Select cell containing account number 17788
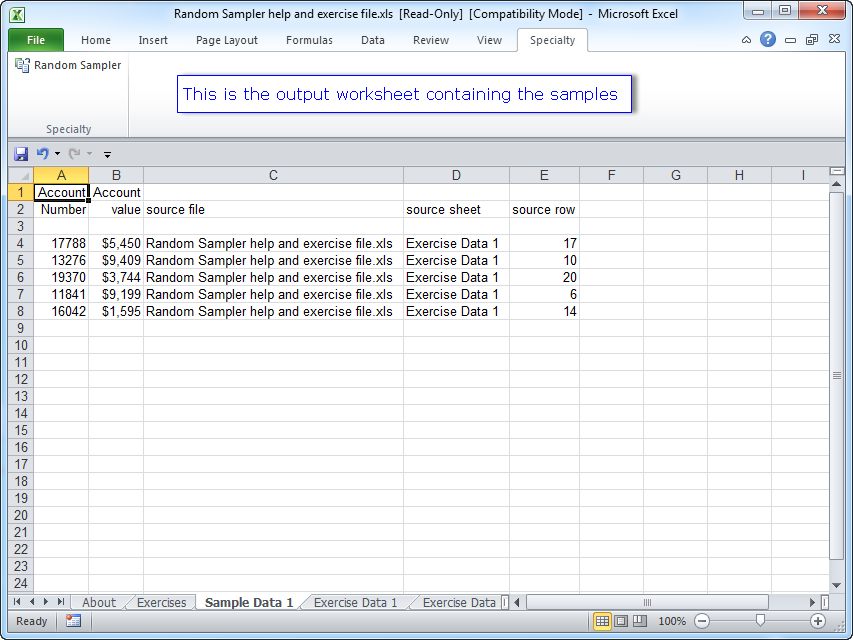The width and height of the screenshot is (853, 640). click(61, 243)
